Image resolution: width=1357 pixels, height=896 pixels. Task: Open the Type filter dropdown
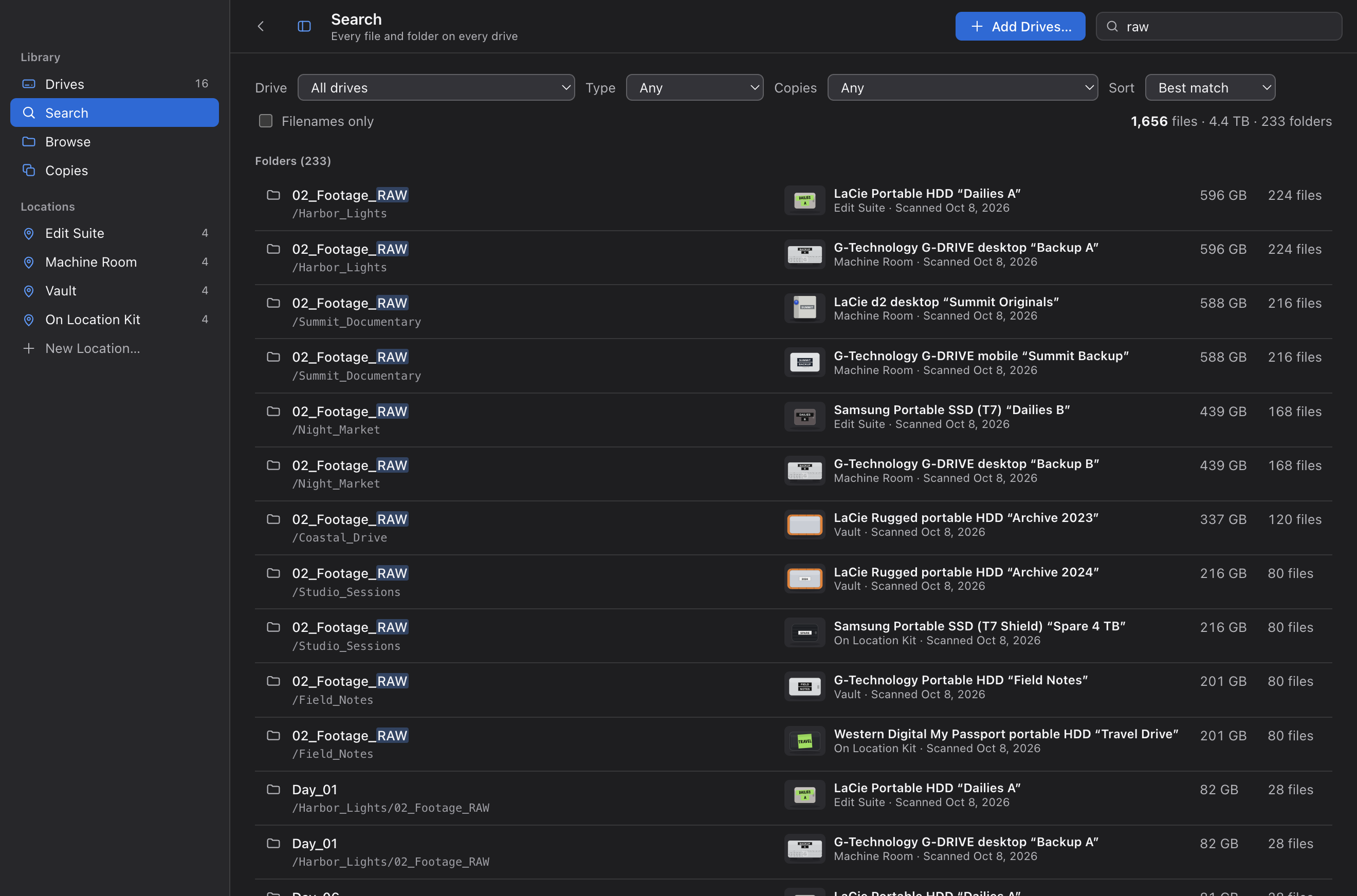tap(694, 87)
